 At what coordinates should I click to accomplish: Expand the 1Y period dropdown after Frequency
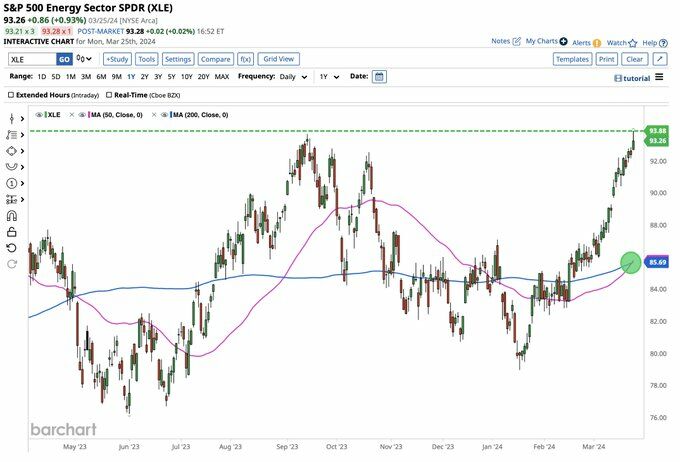point(327,76)
